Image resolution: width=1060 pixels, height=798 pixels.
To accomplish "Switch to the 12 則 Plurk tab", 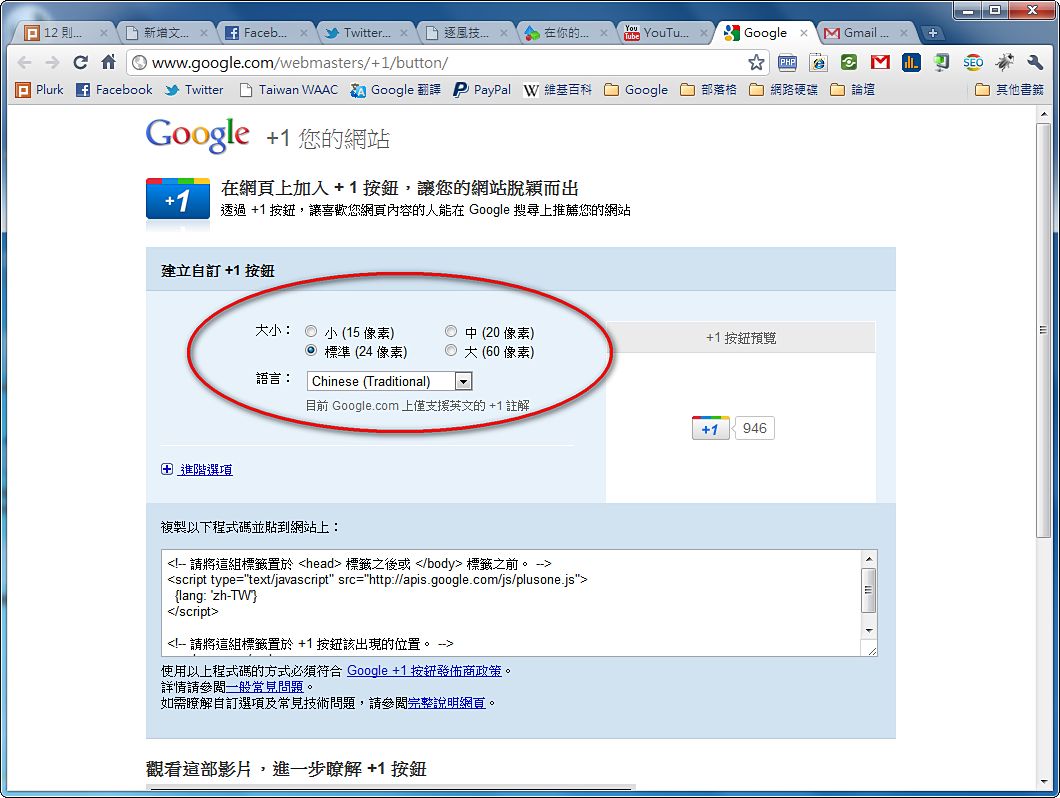I will tap(62, 32).
